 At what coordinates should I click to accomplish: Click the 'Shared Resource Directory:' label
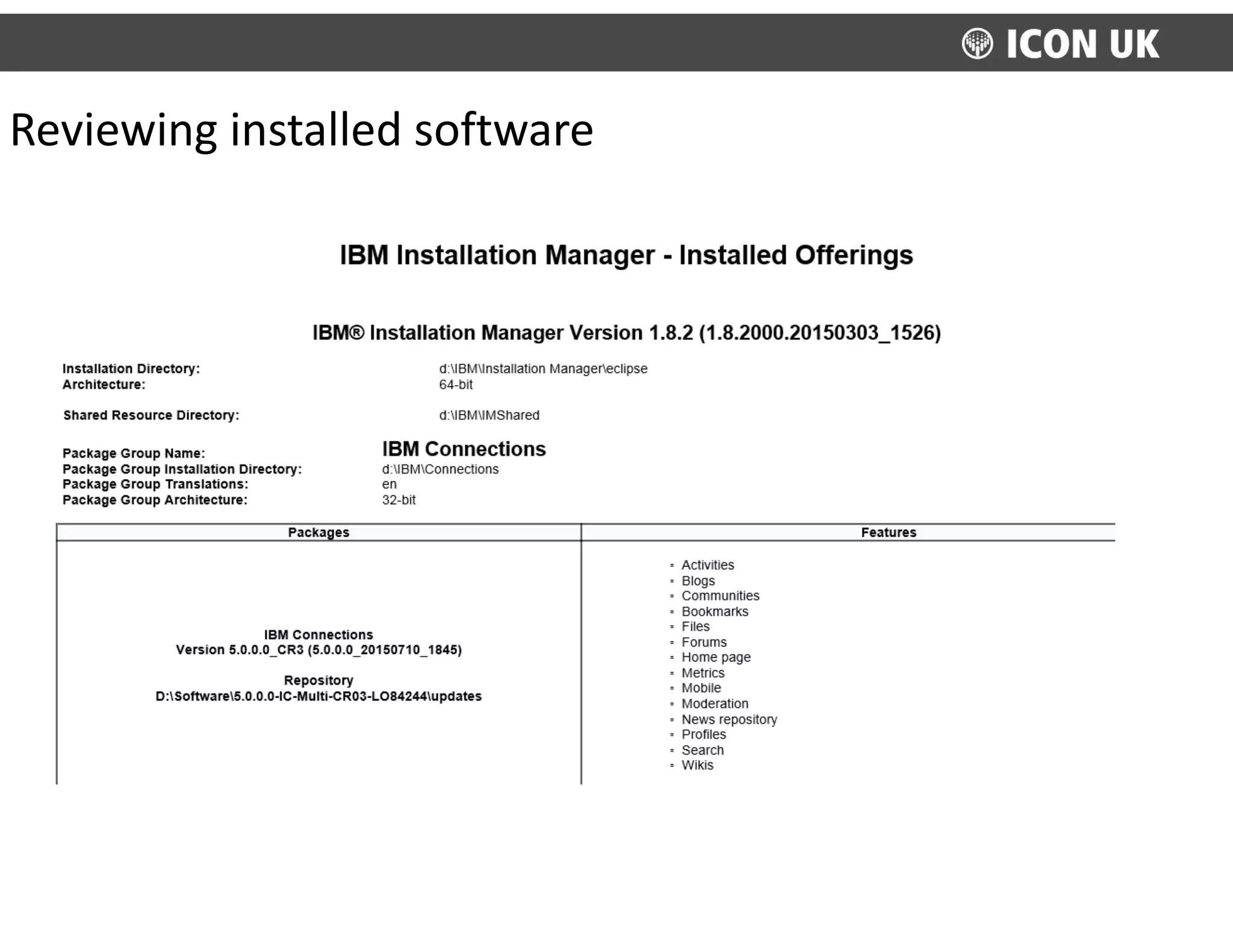click(x=151, y=415)
